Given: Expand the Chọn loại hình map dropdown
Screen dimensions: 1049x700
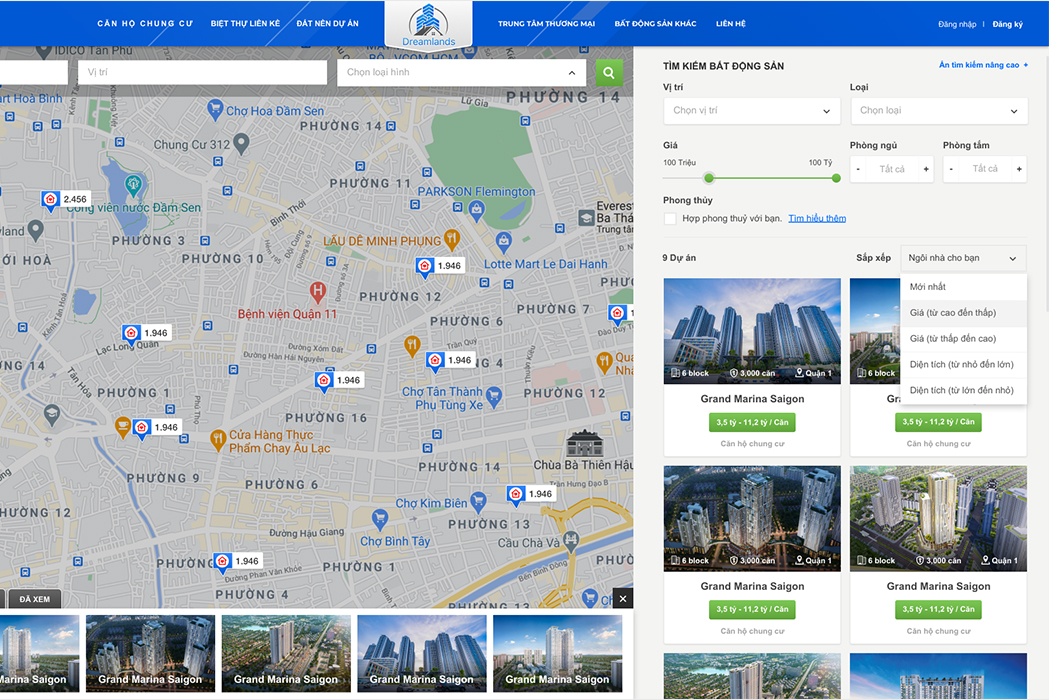Looking at the screenshot, I should [461, 73].
